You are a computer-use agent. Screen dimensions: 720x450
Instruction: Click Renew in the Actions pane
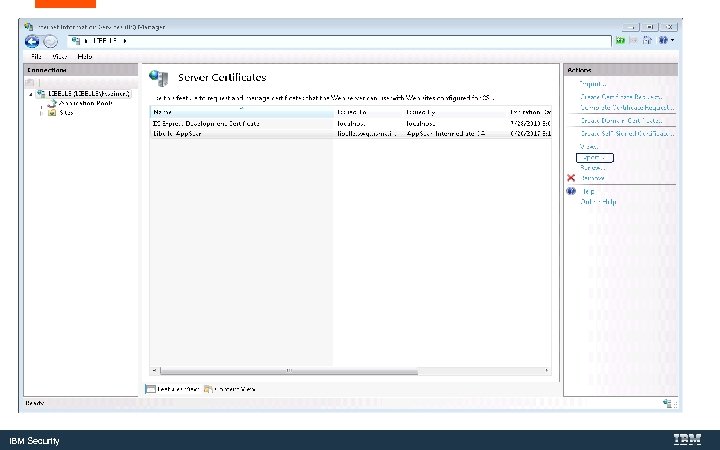click(x=592, y=168)
